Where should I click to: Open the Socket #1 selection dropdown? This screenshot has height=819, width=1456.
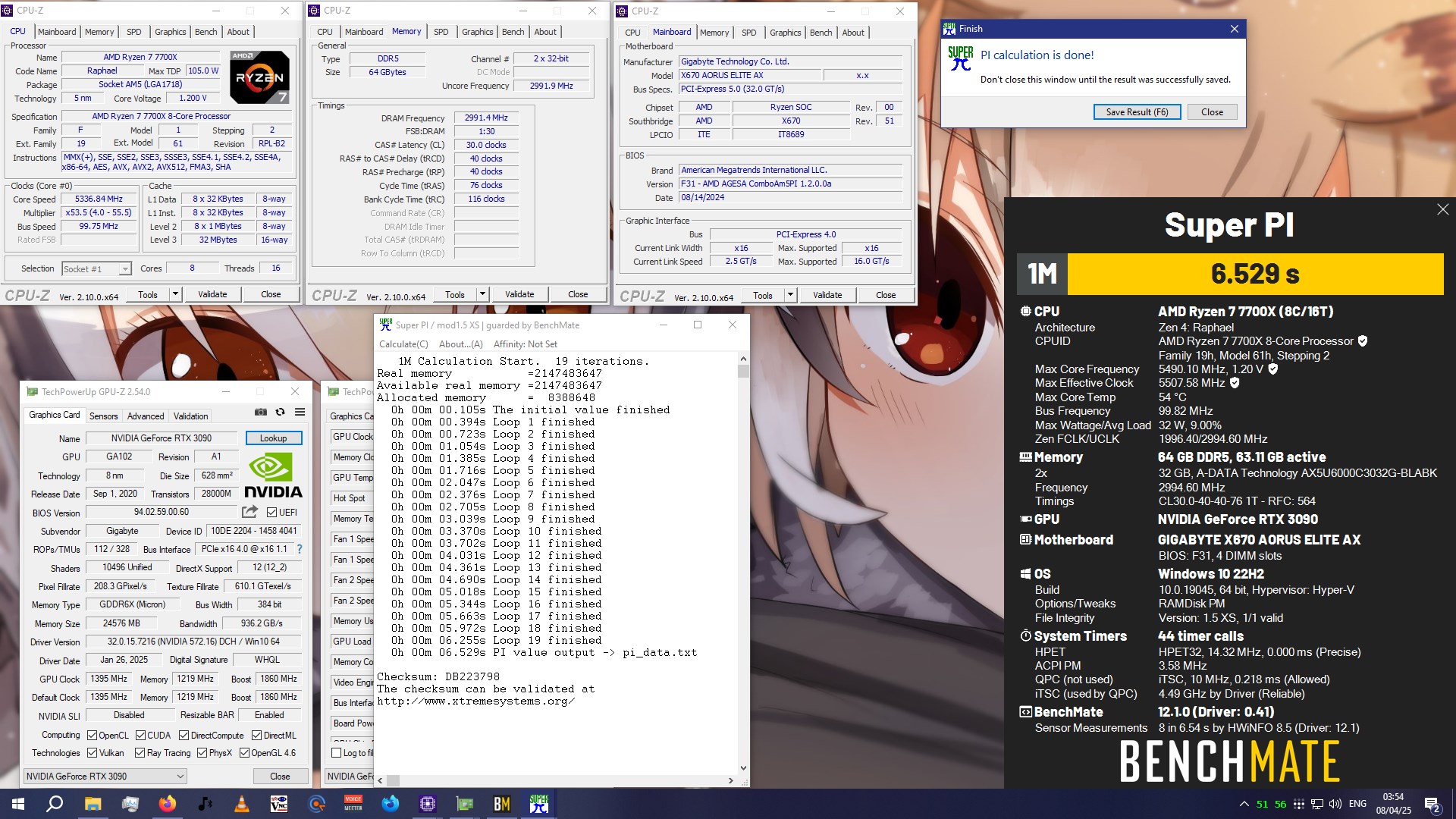96,268
